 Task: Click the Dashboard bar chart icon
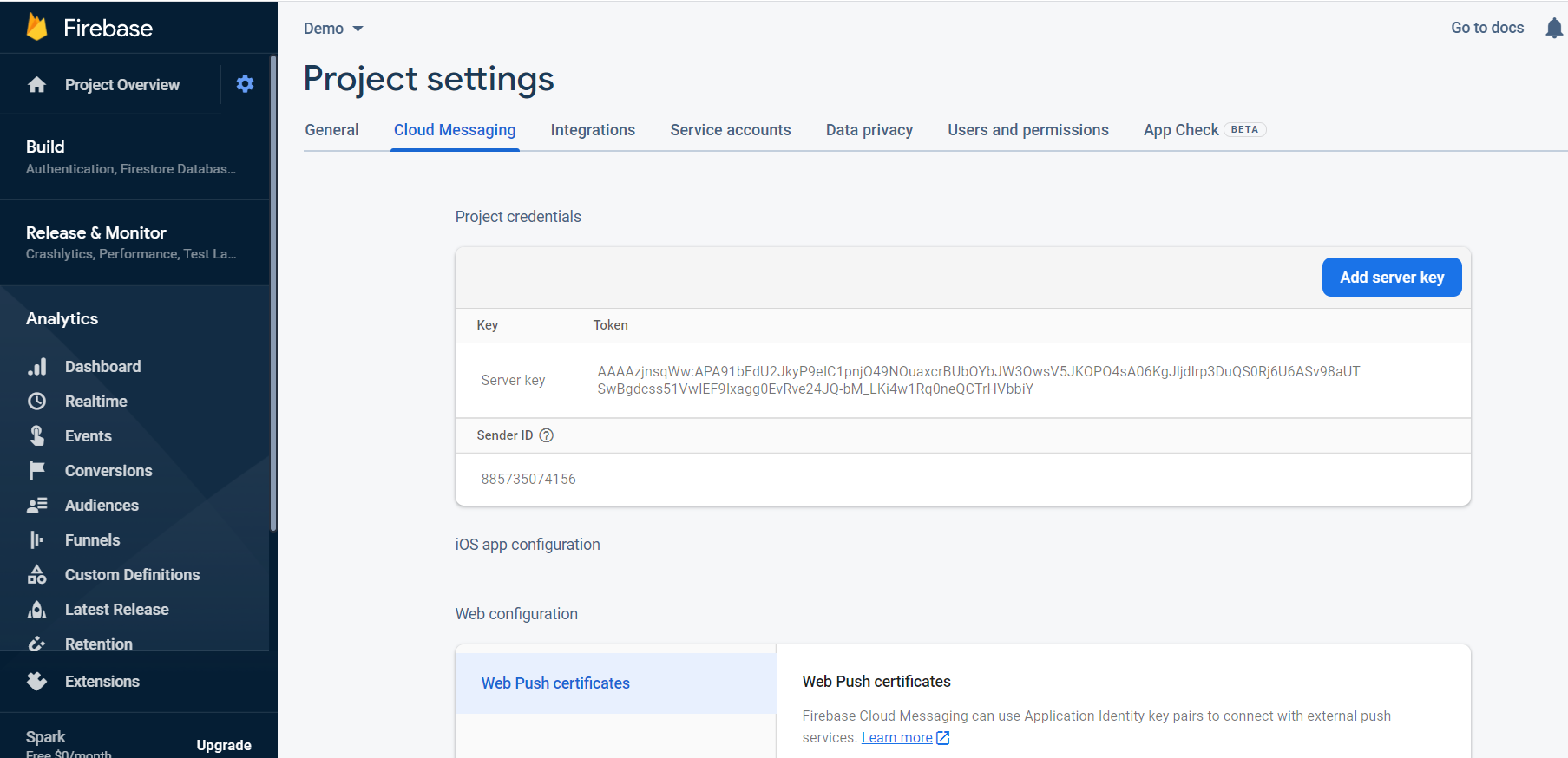tap(37, 367)
